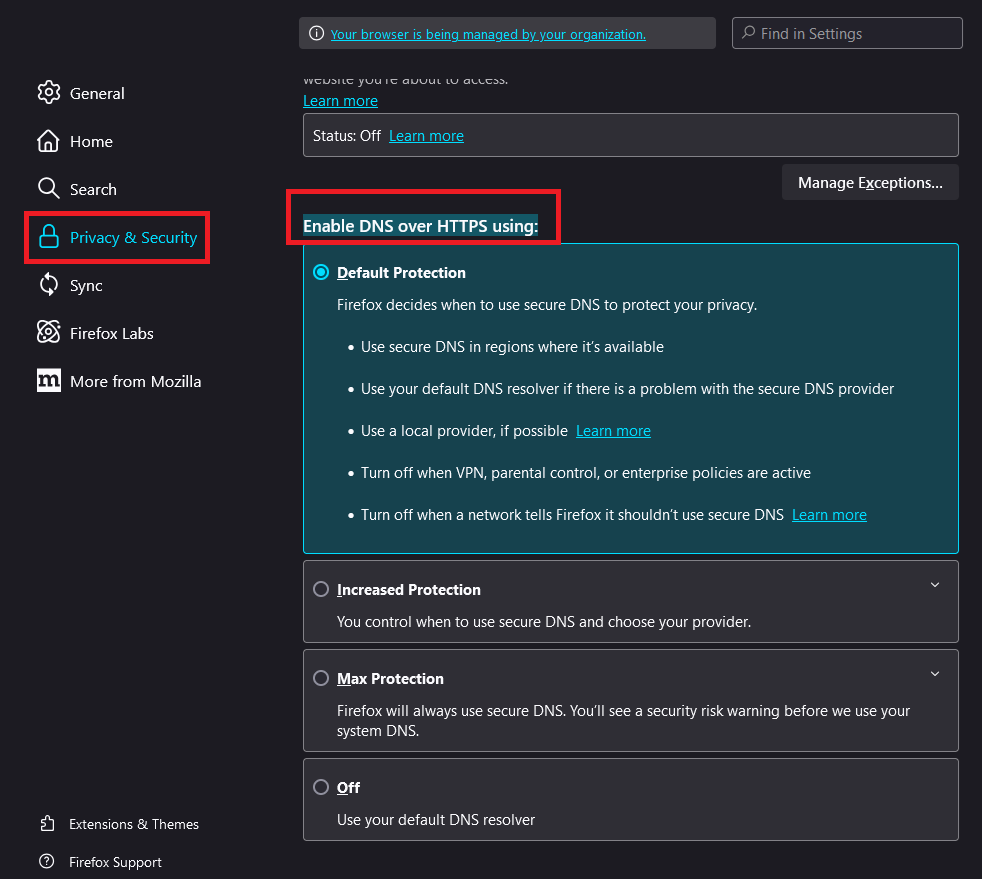Open the Privacy & Security category
982x879 pixels.
coord(133,238)
